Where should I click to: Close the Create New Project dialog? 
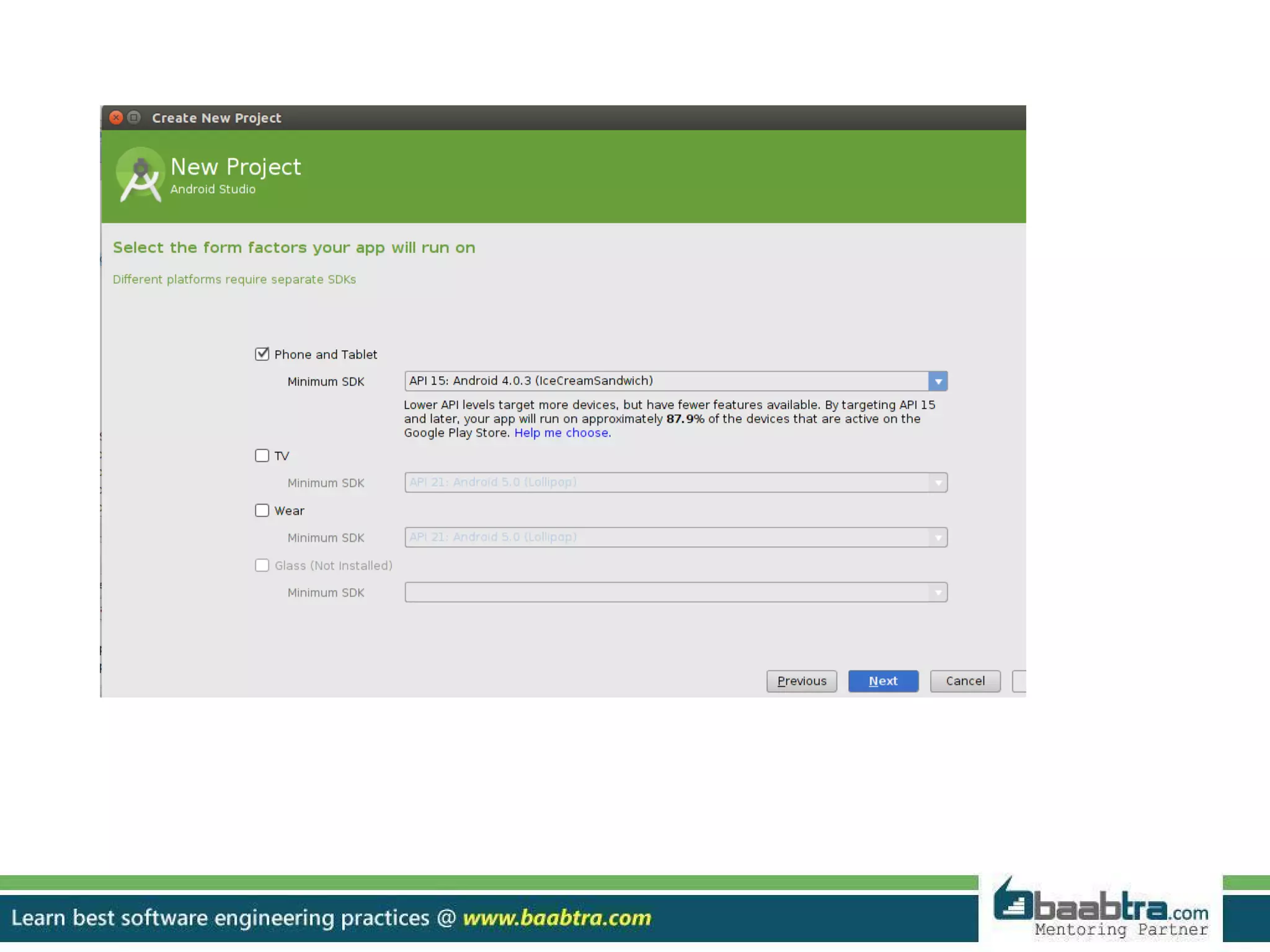[x=116, y=118]
